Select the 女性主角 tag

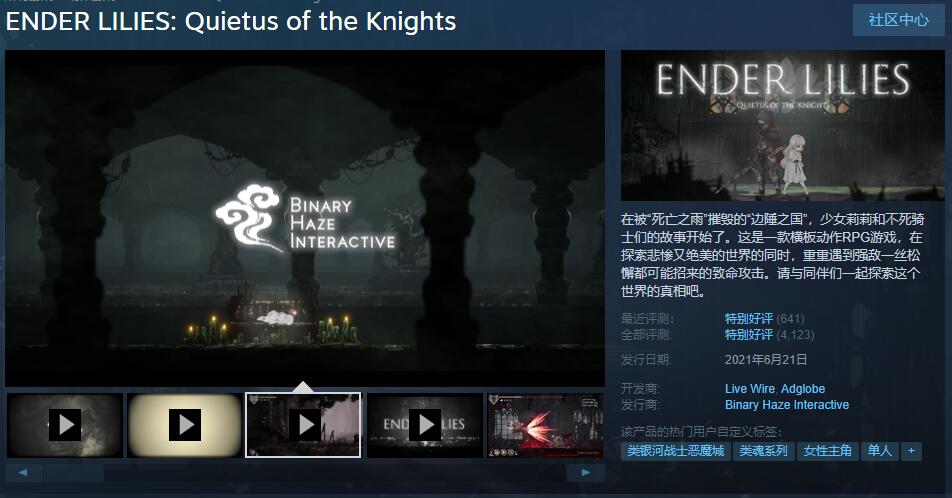[828, 451]
